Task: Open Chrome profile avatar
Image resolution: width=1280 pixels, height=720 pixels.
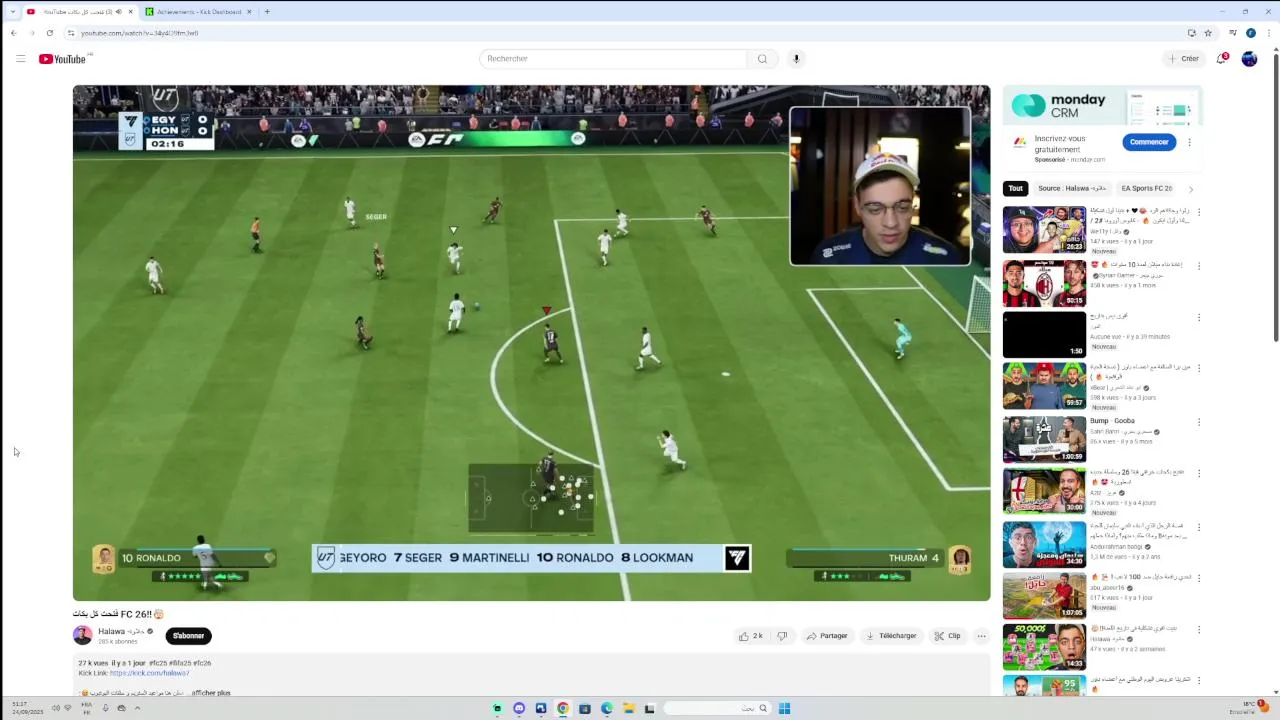Action: pos(1250,33)
